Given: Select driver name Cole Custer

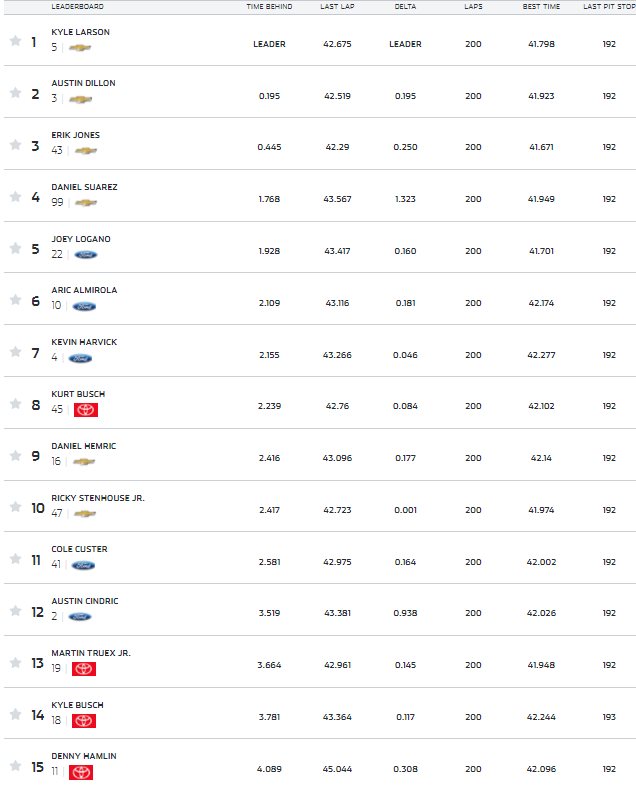Looking at the screenshot, I should tap(79, 549).
